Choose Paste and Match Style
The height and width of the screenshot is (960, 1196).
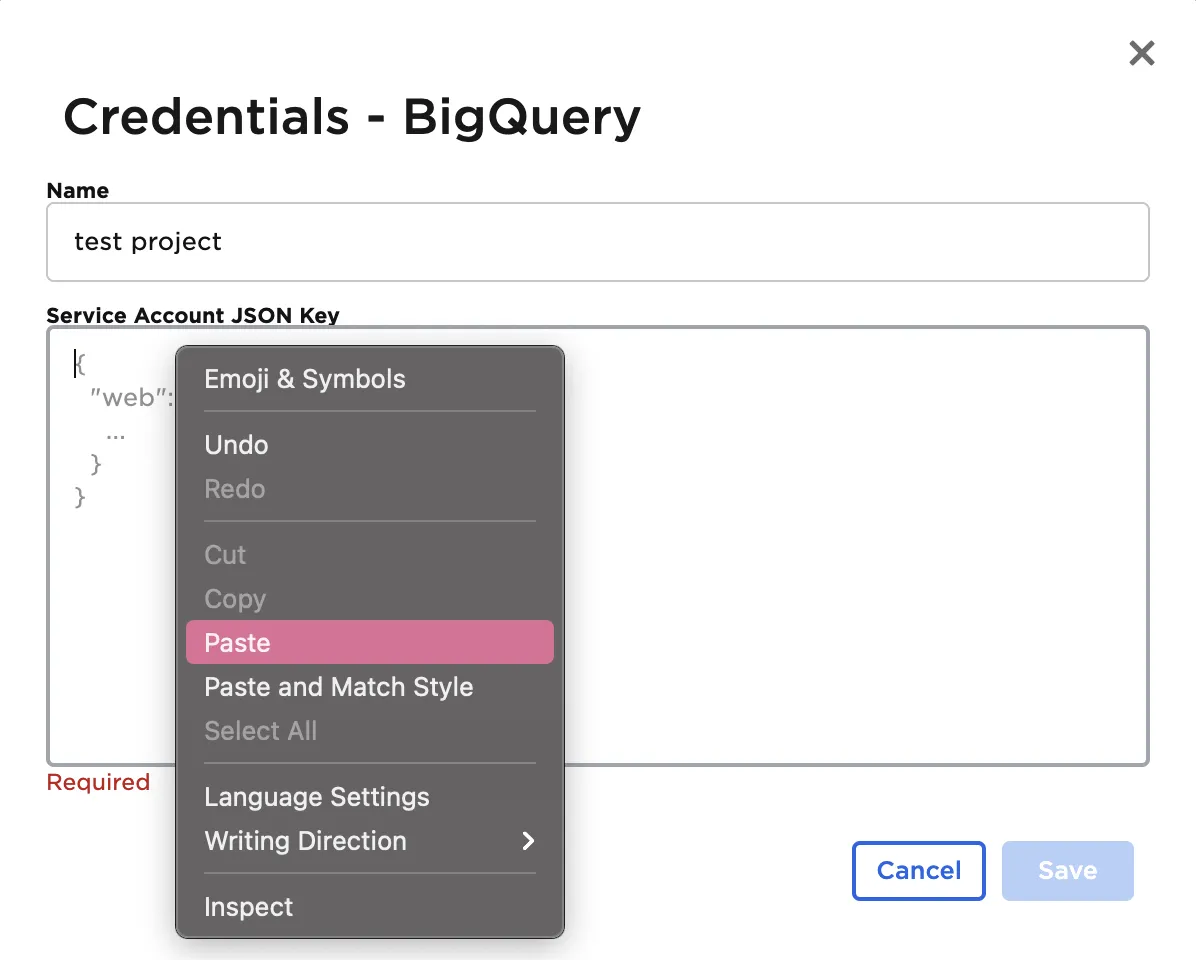[338, 687]
